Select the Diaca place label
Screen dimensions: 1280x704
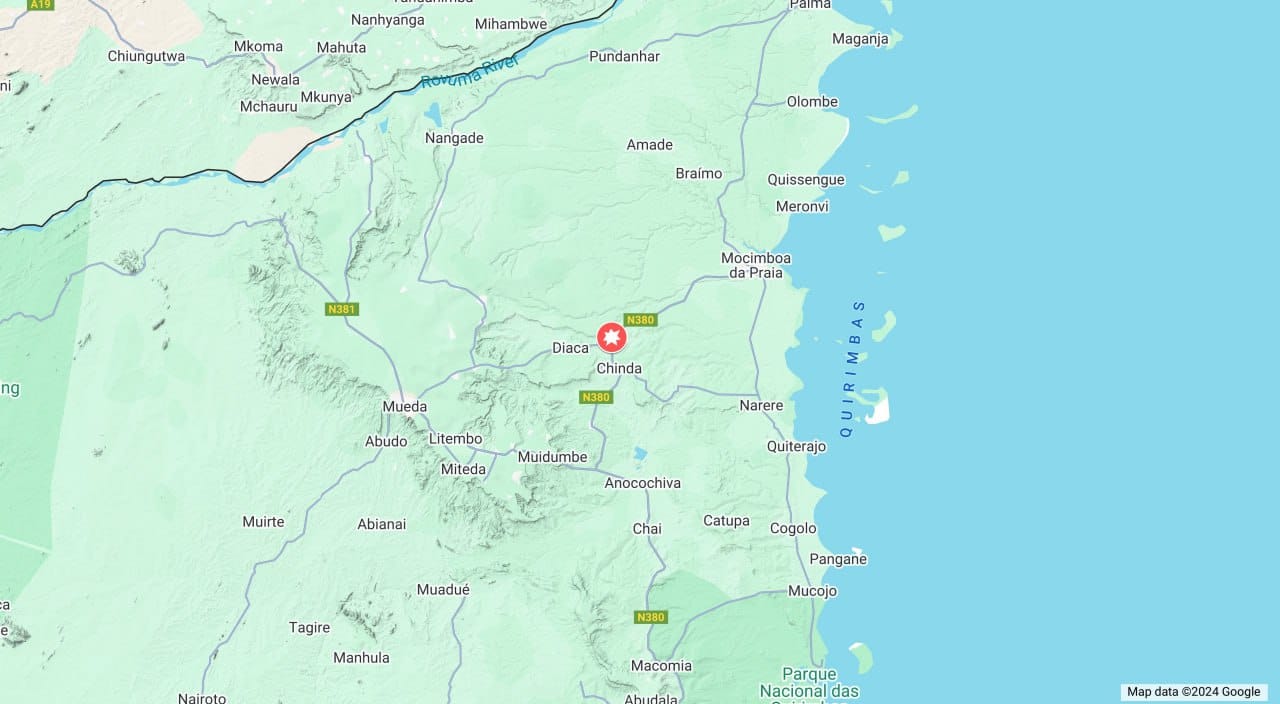(571, 348)
